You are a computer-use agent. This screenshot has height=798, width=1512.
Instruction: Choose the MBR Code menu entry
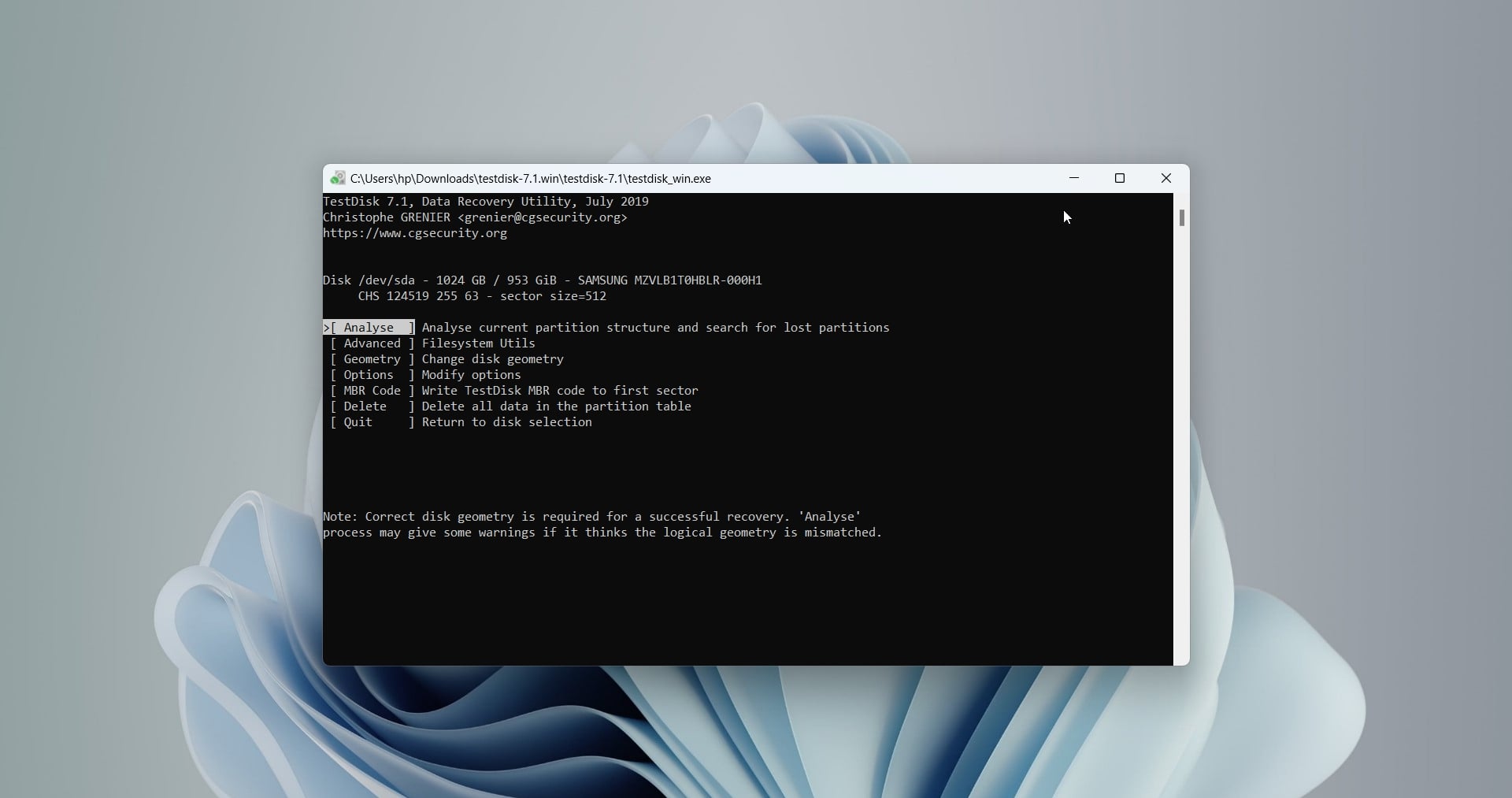tap(372, 391)
